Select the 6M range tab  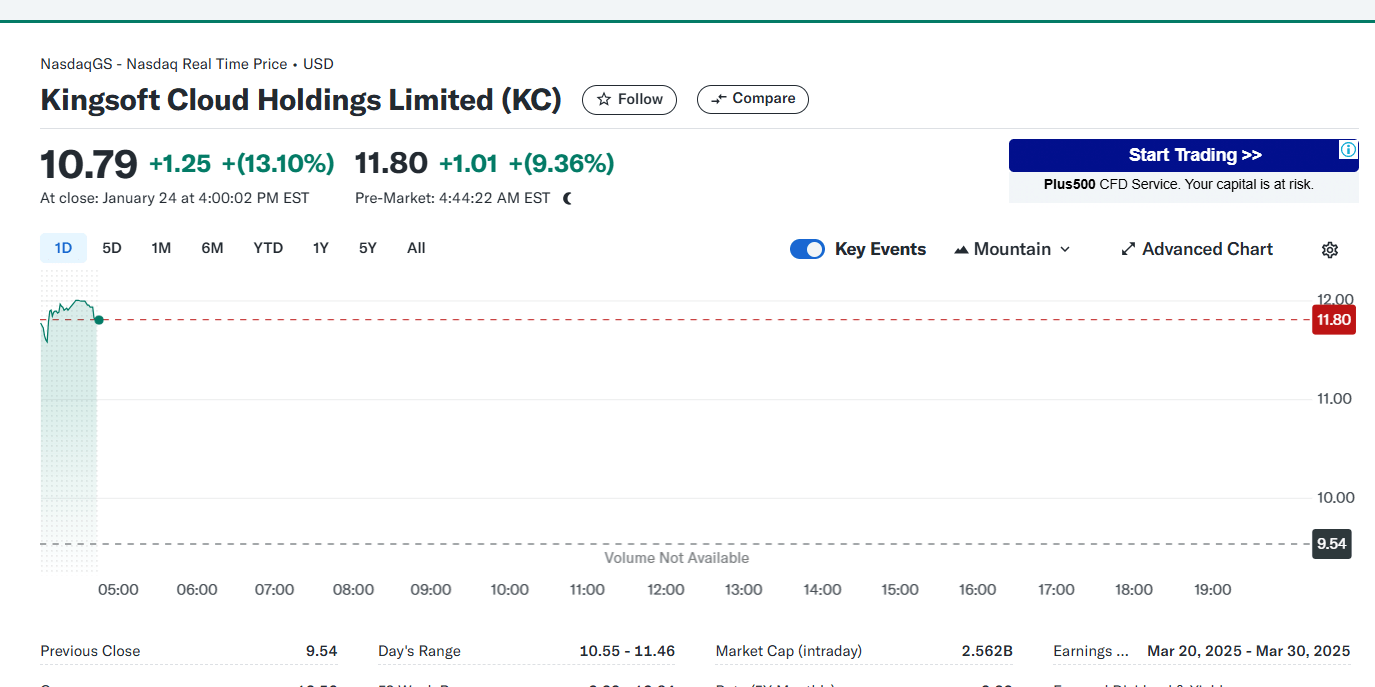(212, 248)
